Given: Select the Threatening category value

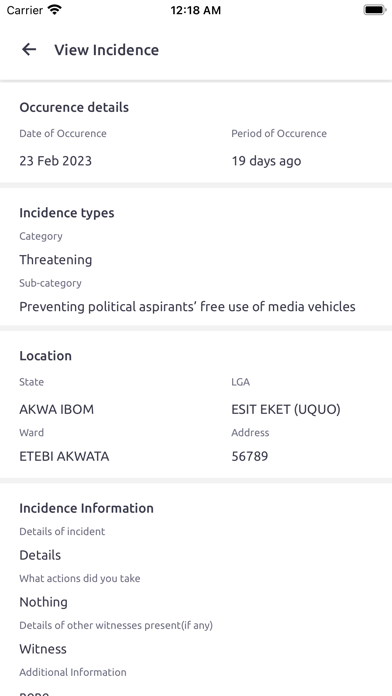Looking at the screenshot, I should [55, 260].
